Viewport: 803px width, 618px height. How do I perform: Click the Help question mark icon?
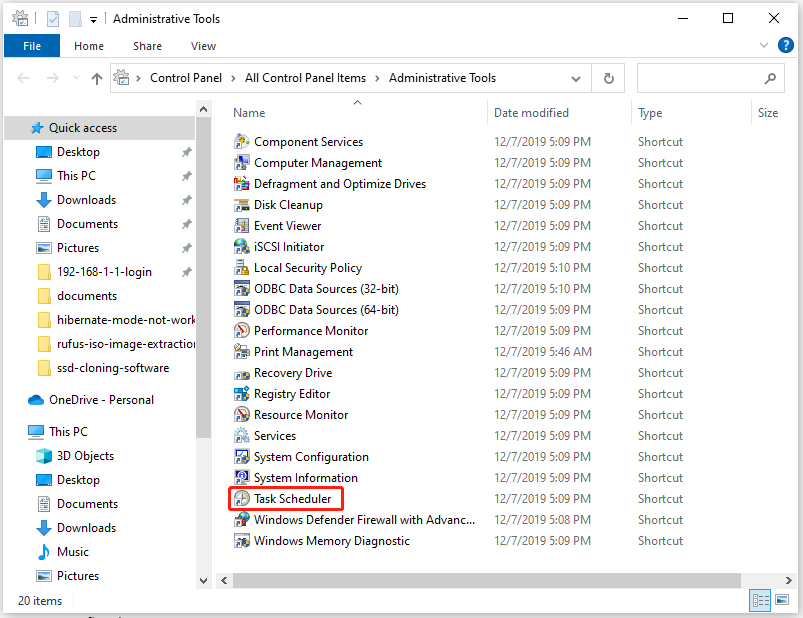coord(786,45)
